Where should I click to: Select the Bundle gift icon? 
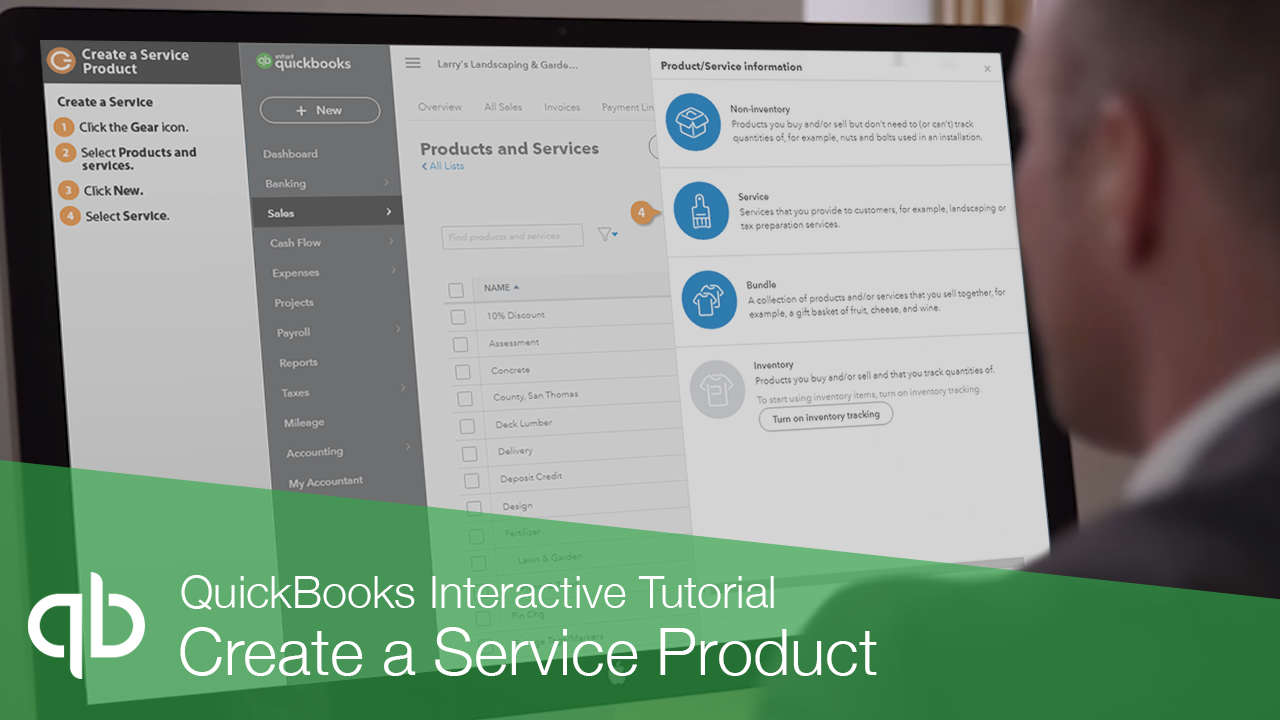(710, 299)
